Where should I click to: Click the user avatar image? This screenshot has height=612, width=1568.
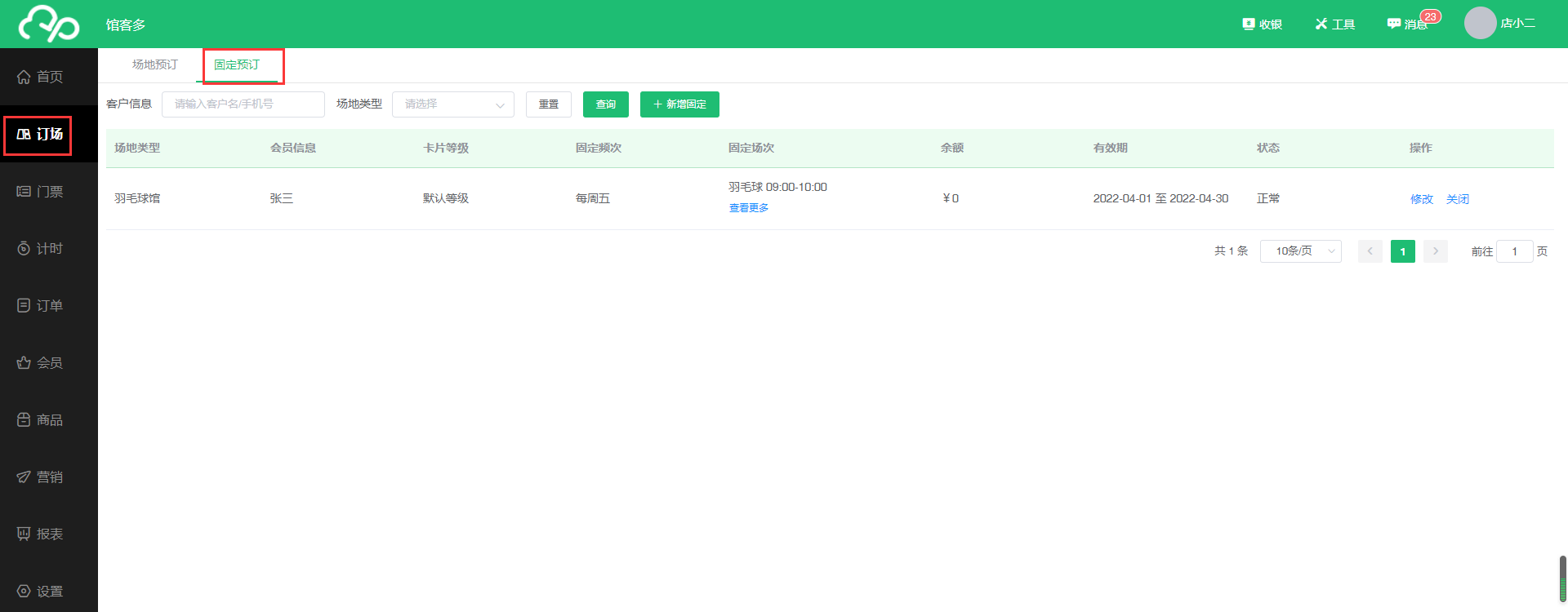point(1480,23)
